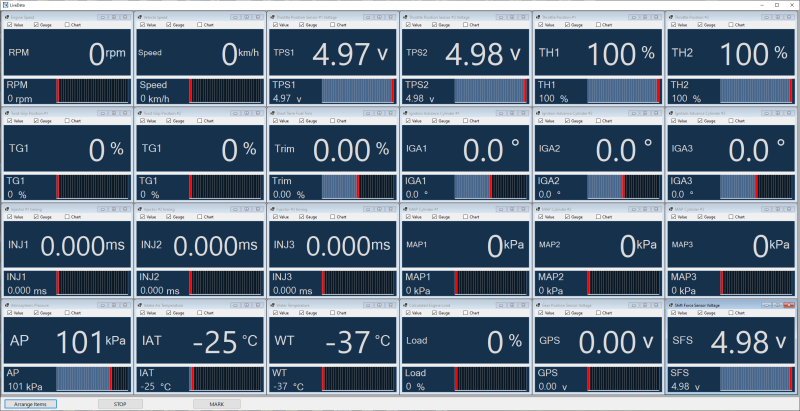This screenshot has height=411, width=800.
Task: Minimize the Gear Position Sensor Voltage panel
Action: (633, 305)
